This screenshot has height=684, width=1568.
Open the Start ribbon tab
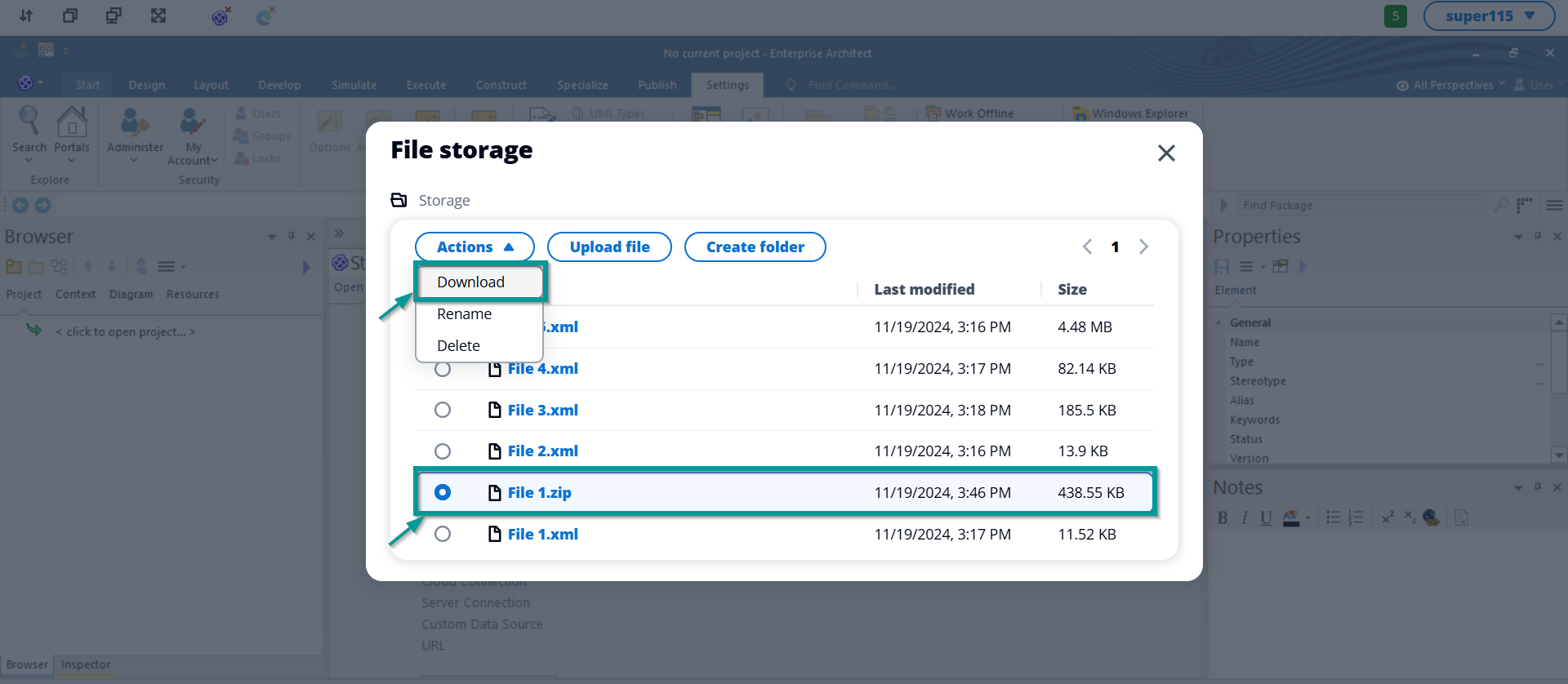point(87,85)
